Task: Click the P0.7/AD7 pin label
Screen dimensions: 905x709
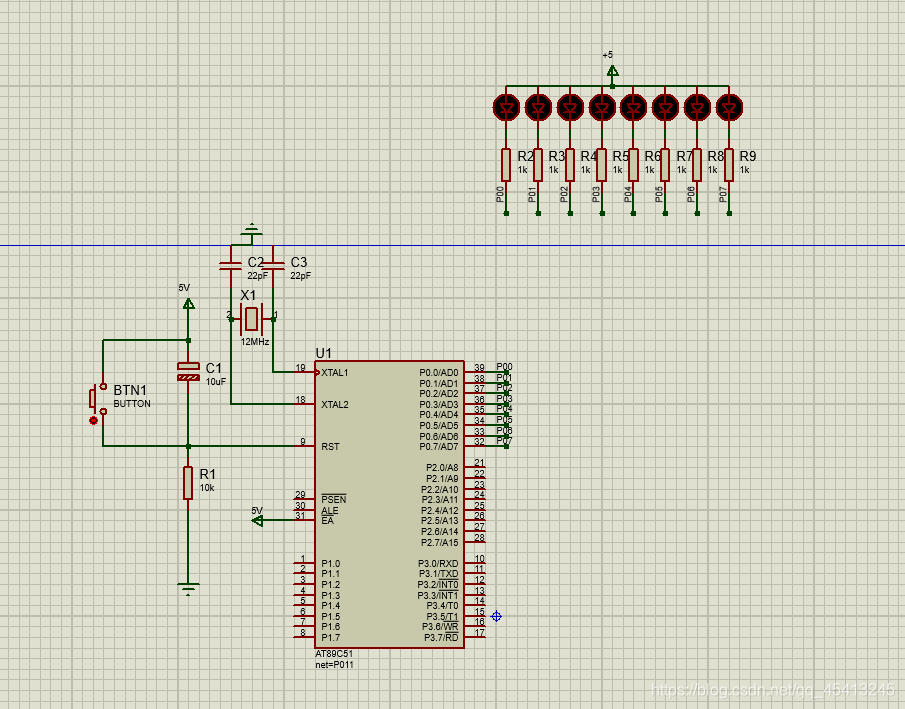Action: pyautogui.click(x=439, y=446)
